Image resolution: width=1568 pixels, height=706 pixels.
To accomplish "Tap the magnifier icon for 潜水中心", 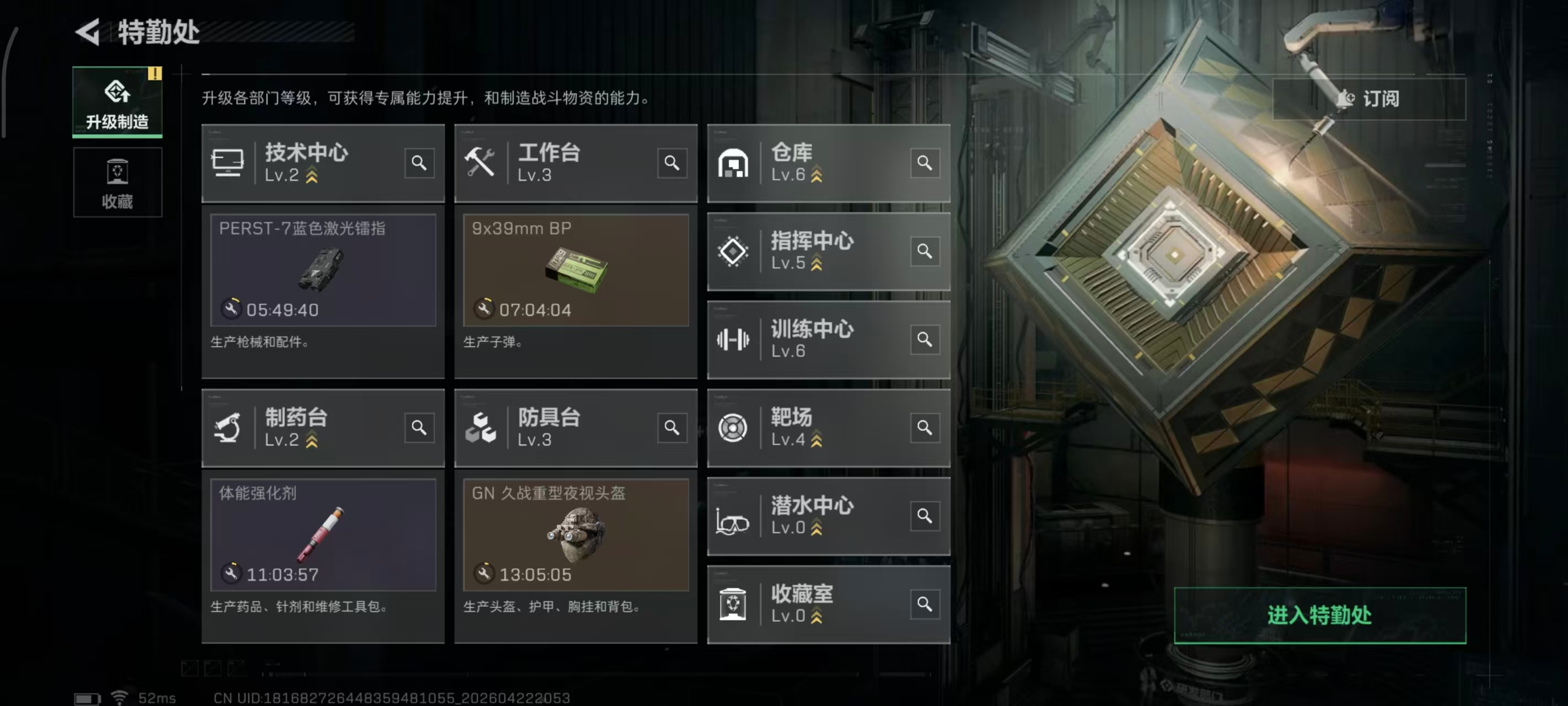I will coord(924,516).
